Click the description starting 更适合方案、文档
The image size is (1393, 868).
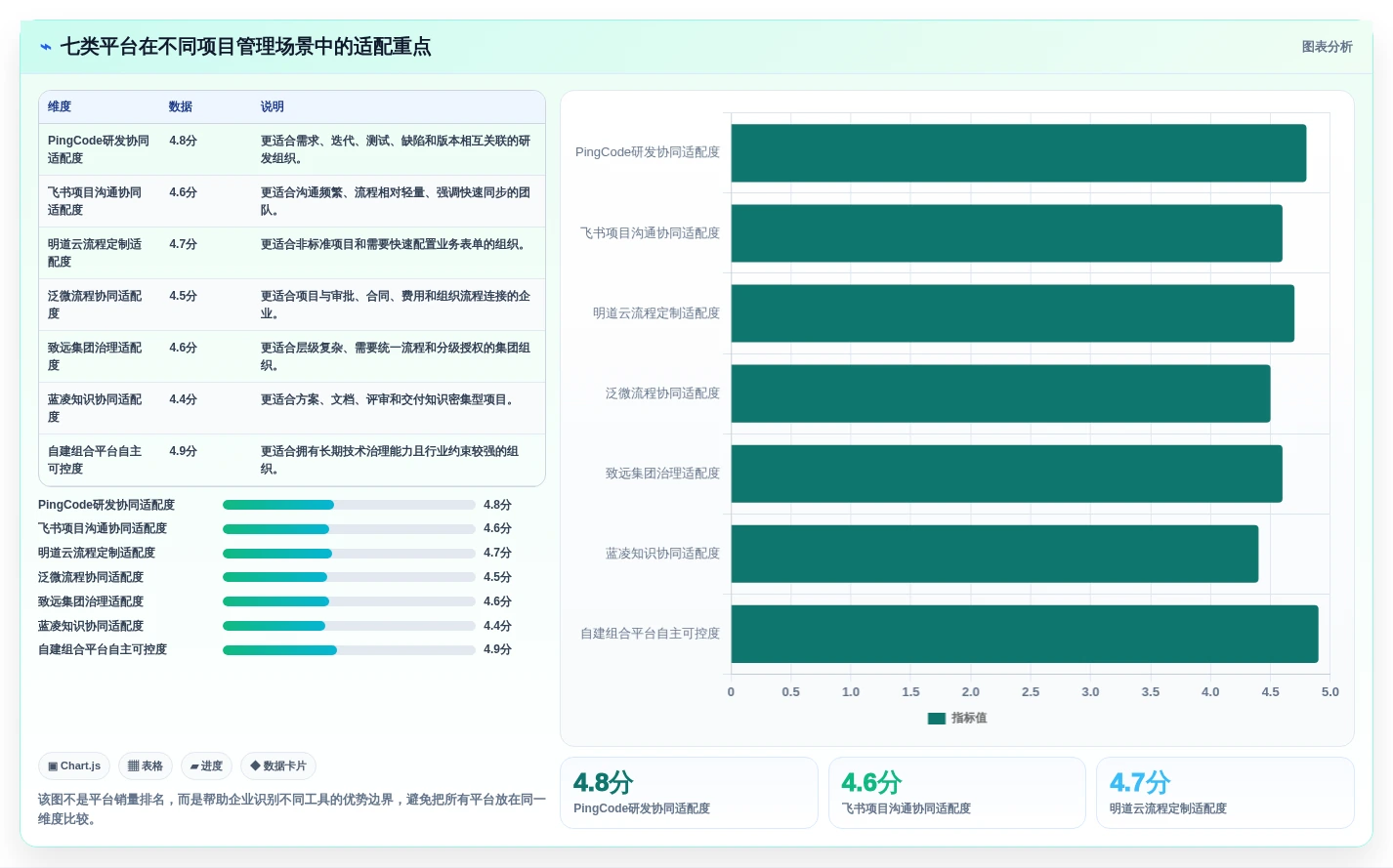[x=389, y=399]
